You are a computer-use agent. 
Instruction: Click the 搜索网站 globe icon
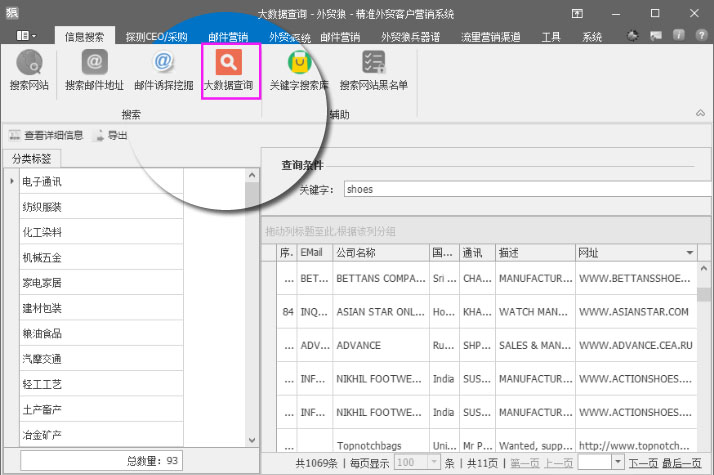[x=29, y=70]
